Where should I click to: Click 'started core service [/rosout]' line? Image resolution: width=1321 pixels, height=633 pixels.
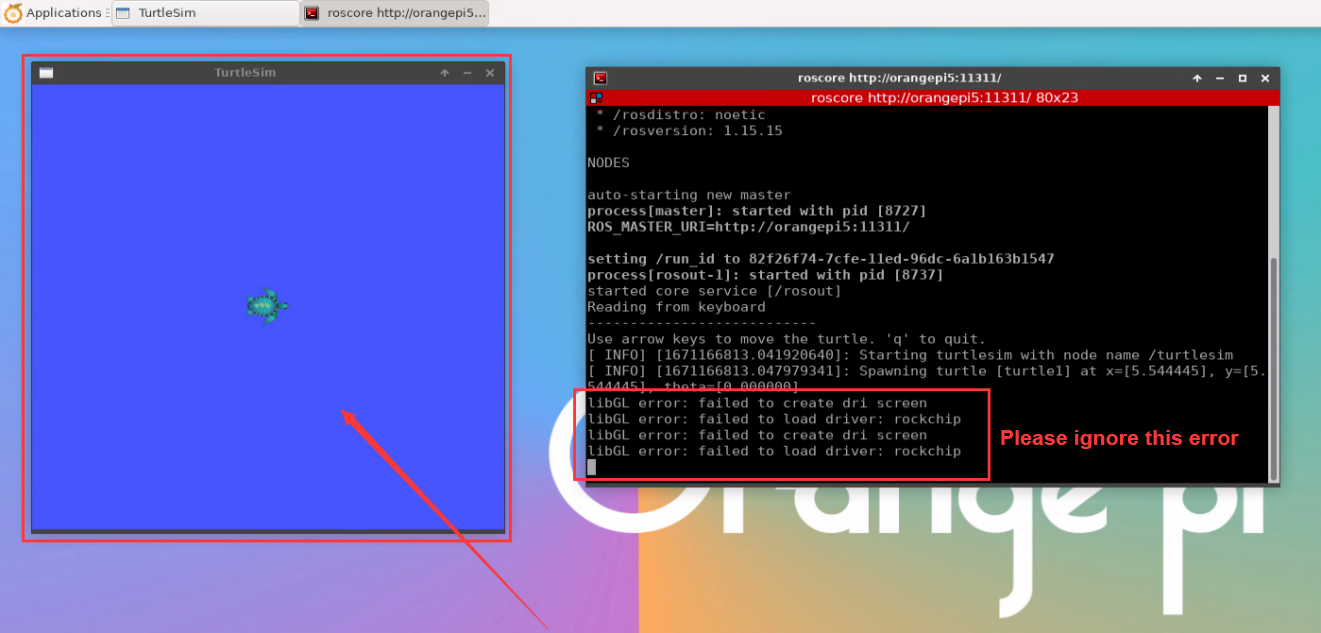click(714, 291)
